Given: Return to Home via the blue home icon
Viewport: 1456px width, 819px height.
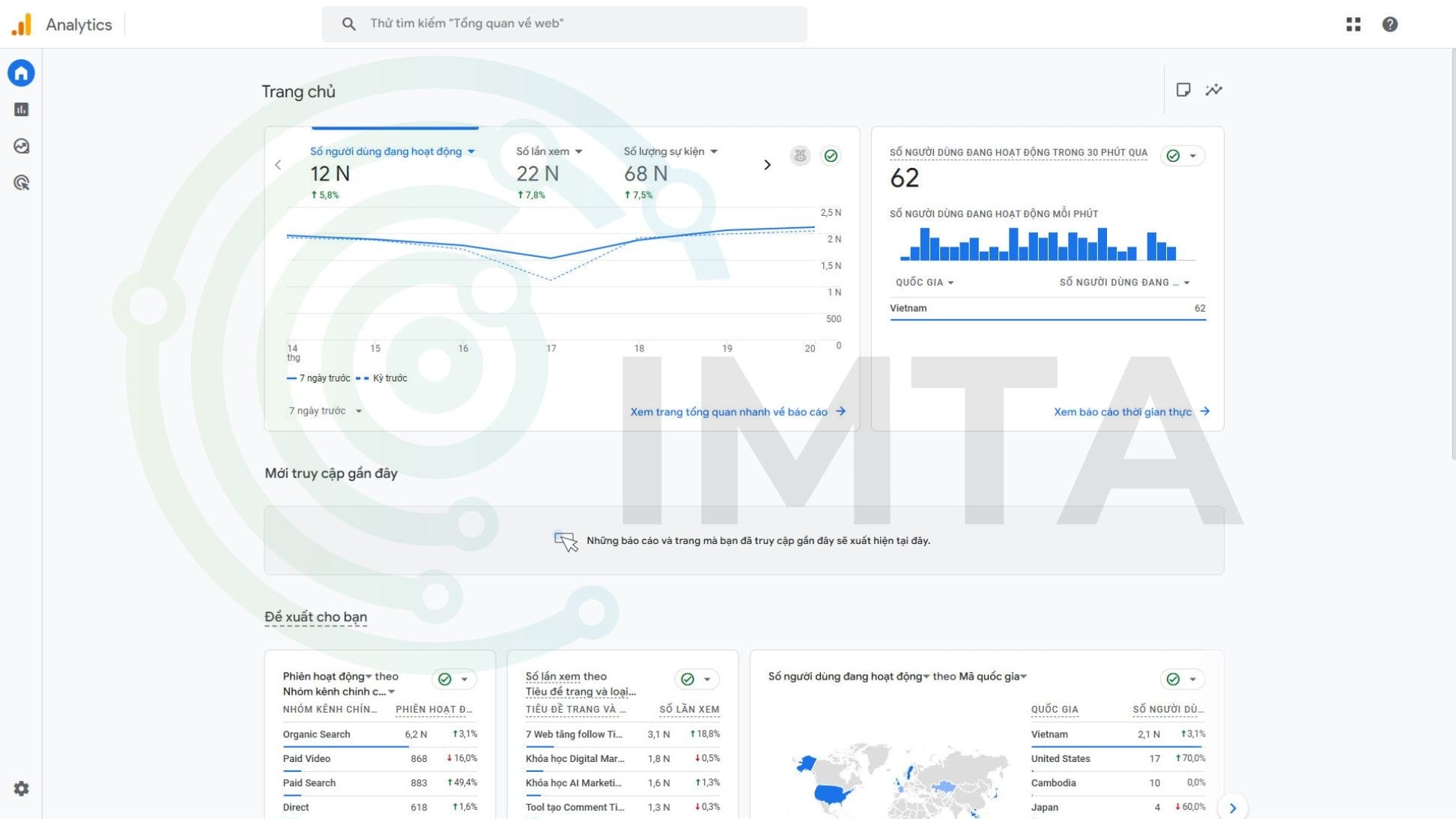Looking at the screenshot, I should coord(21,73).
